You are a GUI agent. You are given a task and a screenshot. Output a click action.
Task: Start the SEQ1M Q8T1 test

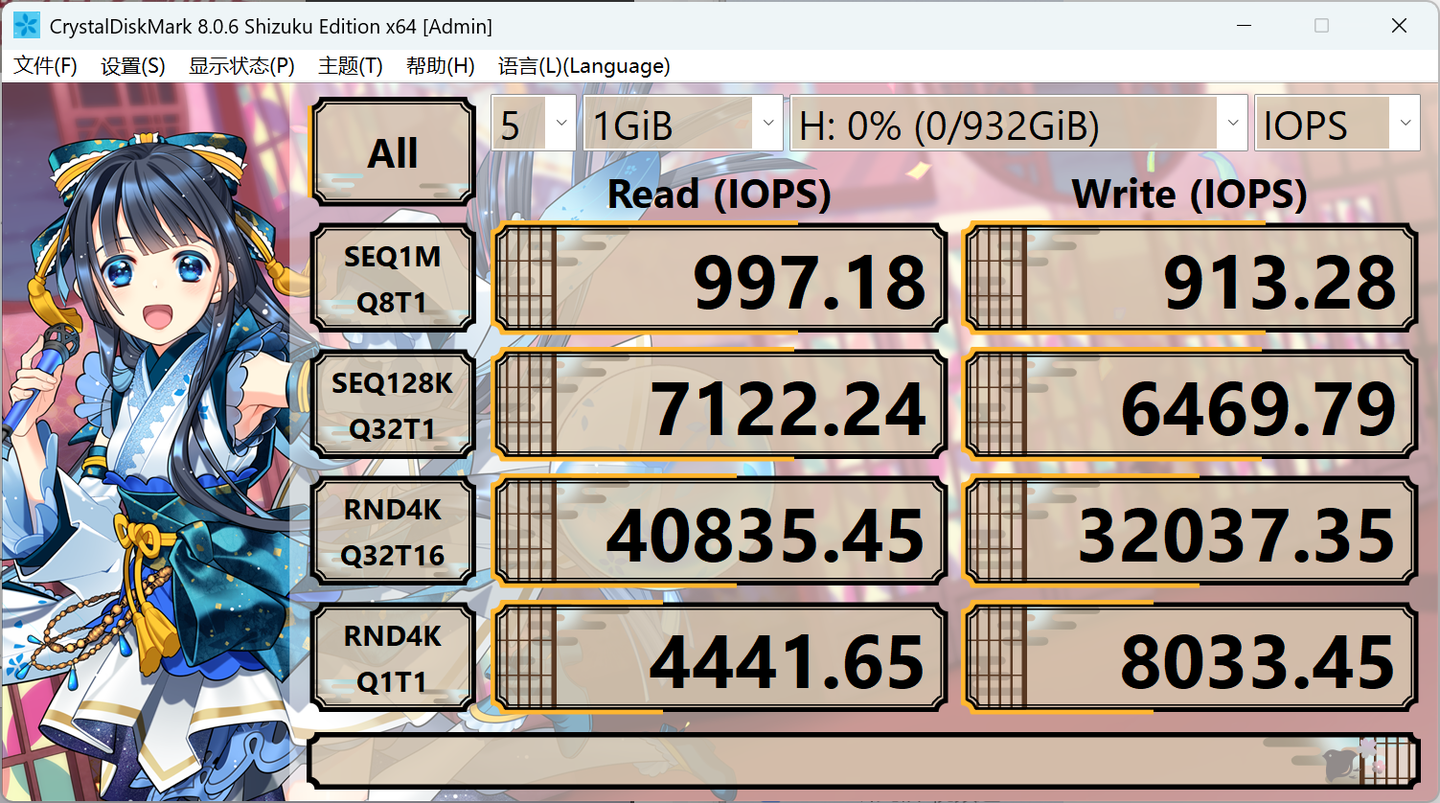pyautogui.click(x=393, y=279)
